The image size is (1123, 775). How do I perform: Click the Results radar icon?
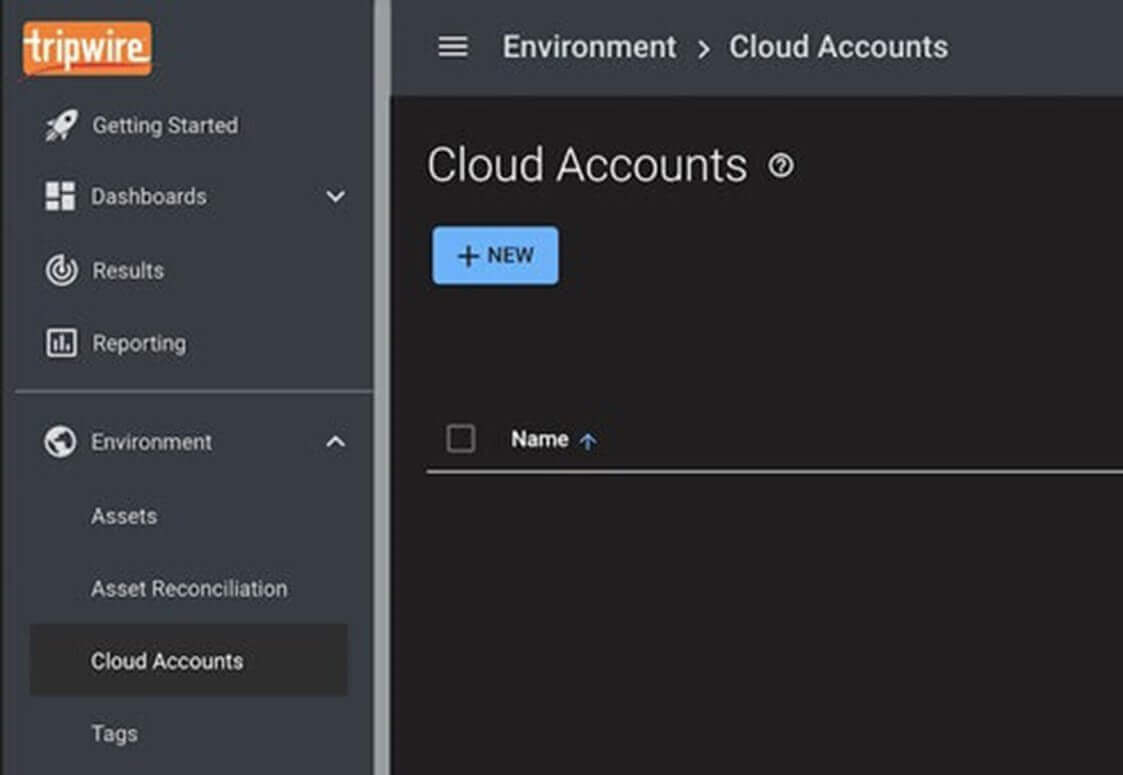pos(60,271)
